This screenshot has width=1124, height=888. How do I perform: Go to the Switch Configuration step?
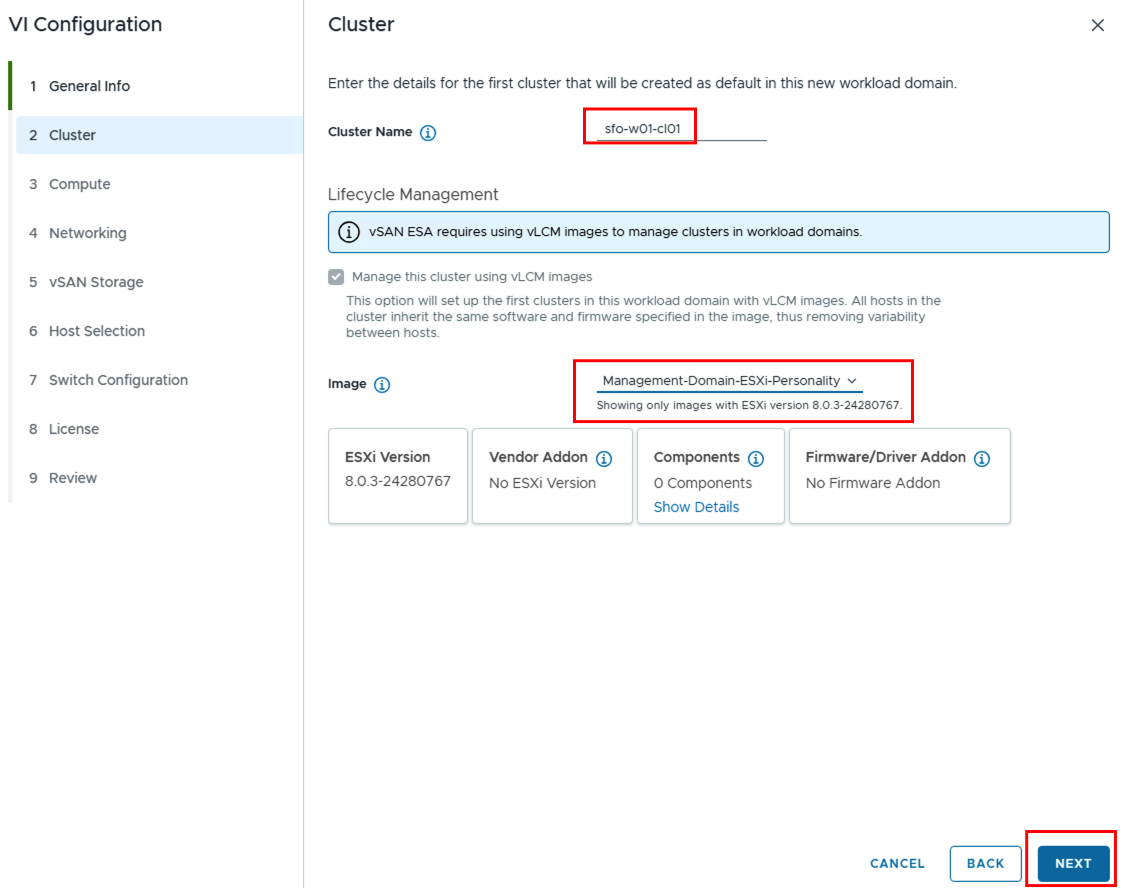[117, 379]
